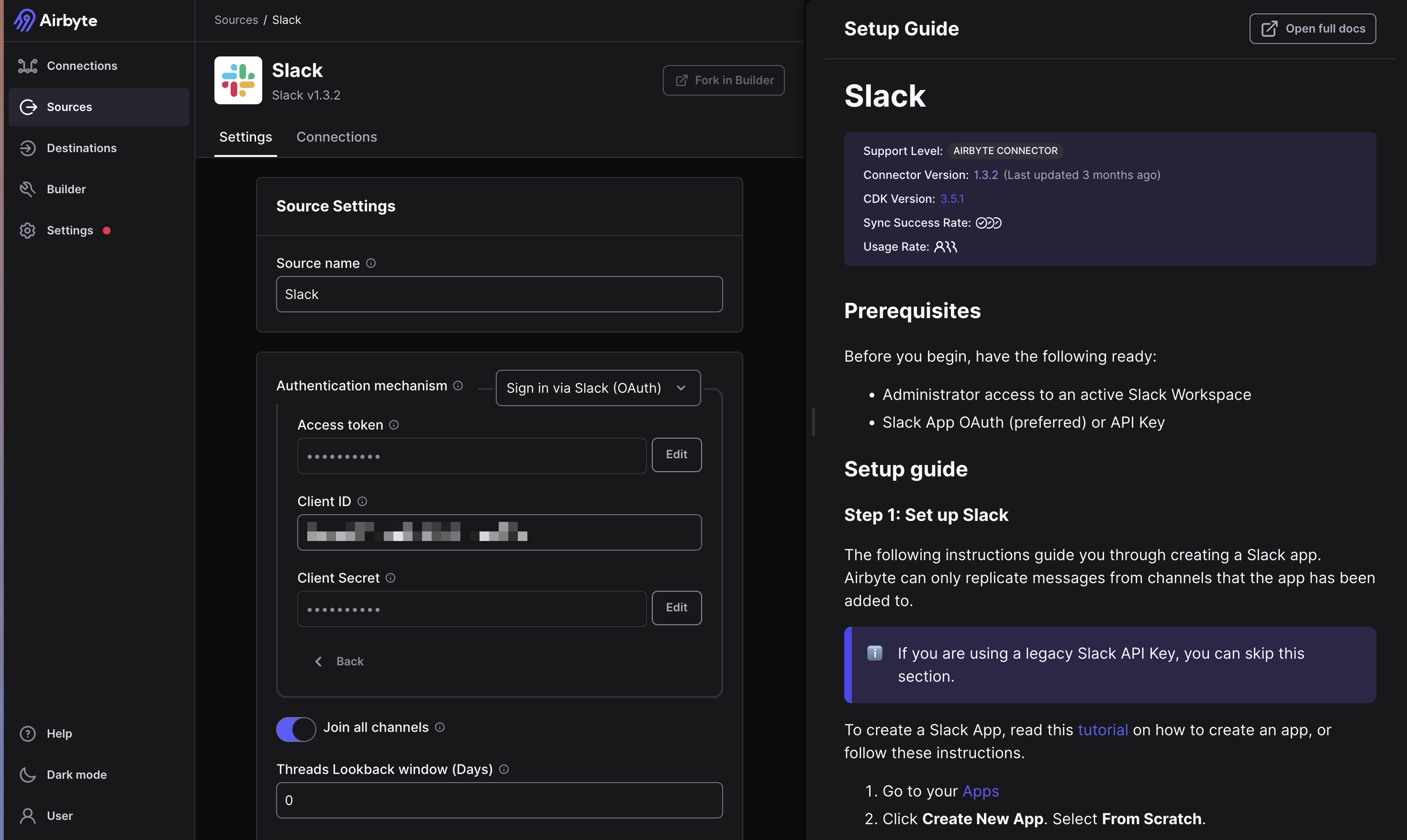Screen dimensions: 1407x840
Task: Click Threads Lookback window info icon
Action: coord(504,769)
